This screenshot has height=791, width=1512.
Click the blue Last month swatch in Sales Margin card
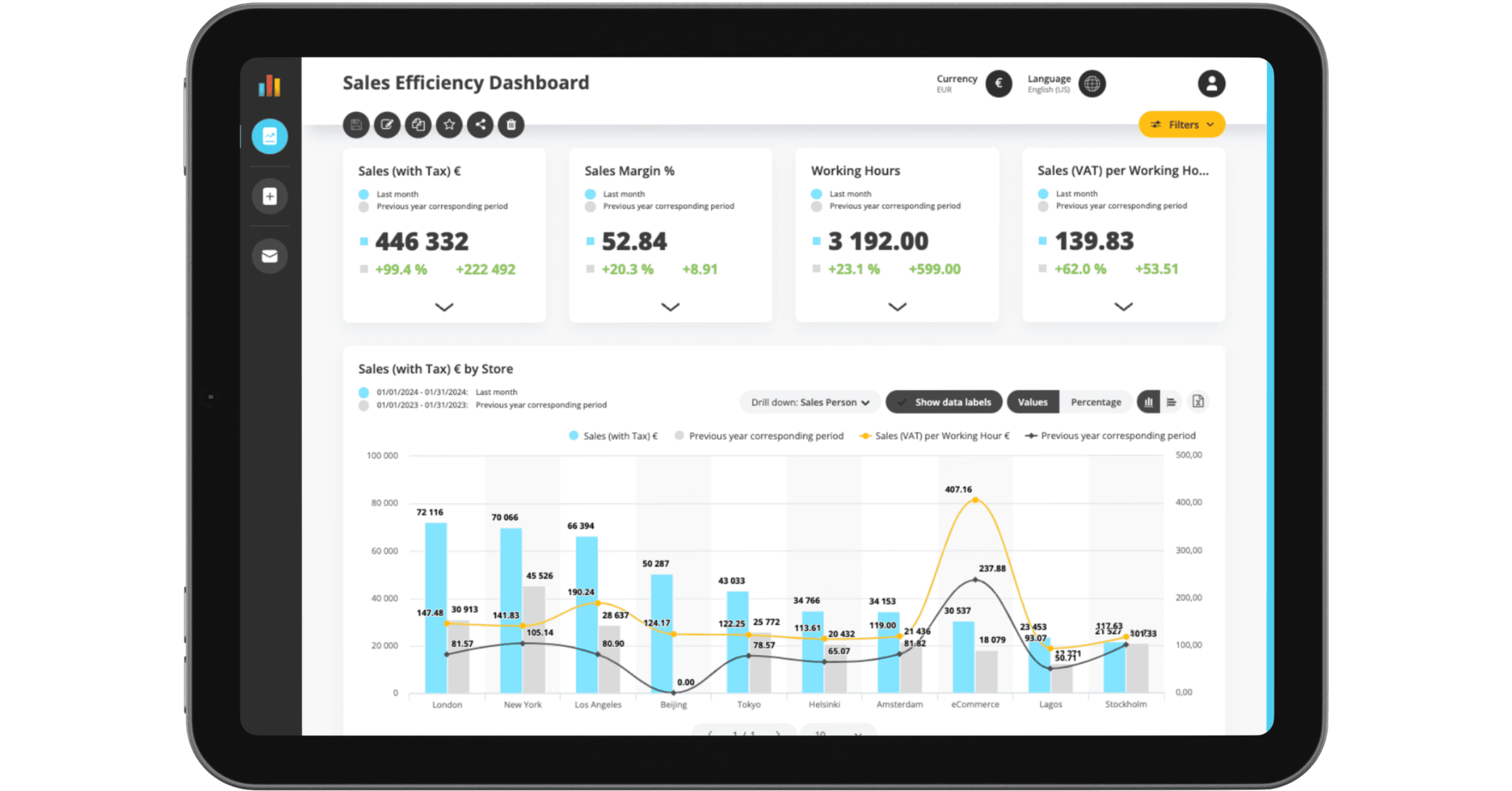pos(590,194)
